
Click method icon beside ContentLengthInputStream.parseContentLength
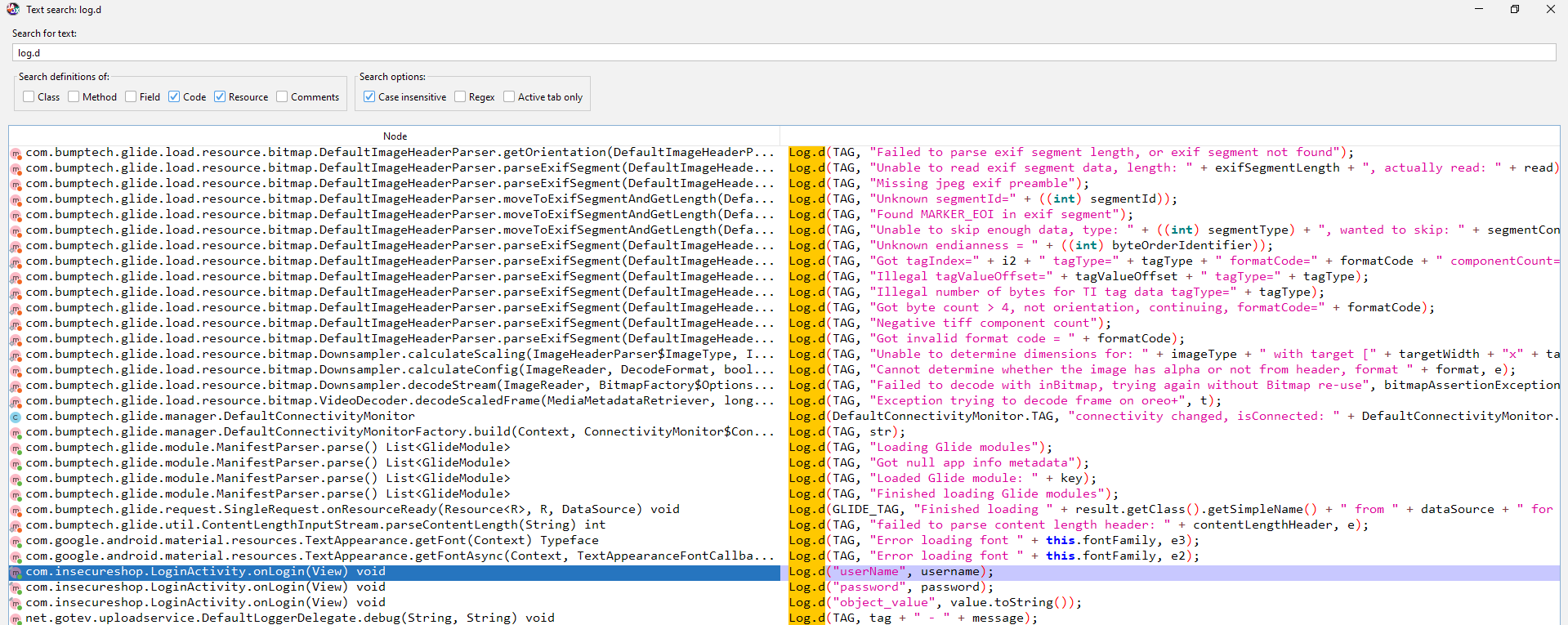pos(16,525)
